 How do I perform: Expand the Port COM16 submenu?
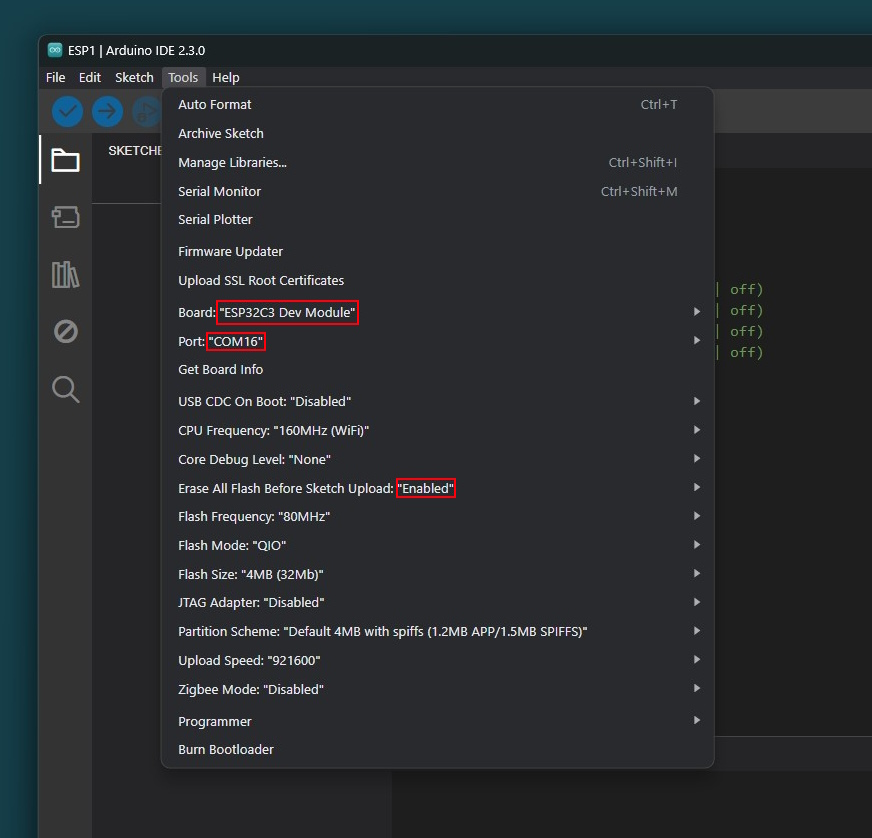tap(437, 341)
